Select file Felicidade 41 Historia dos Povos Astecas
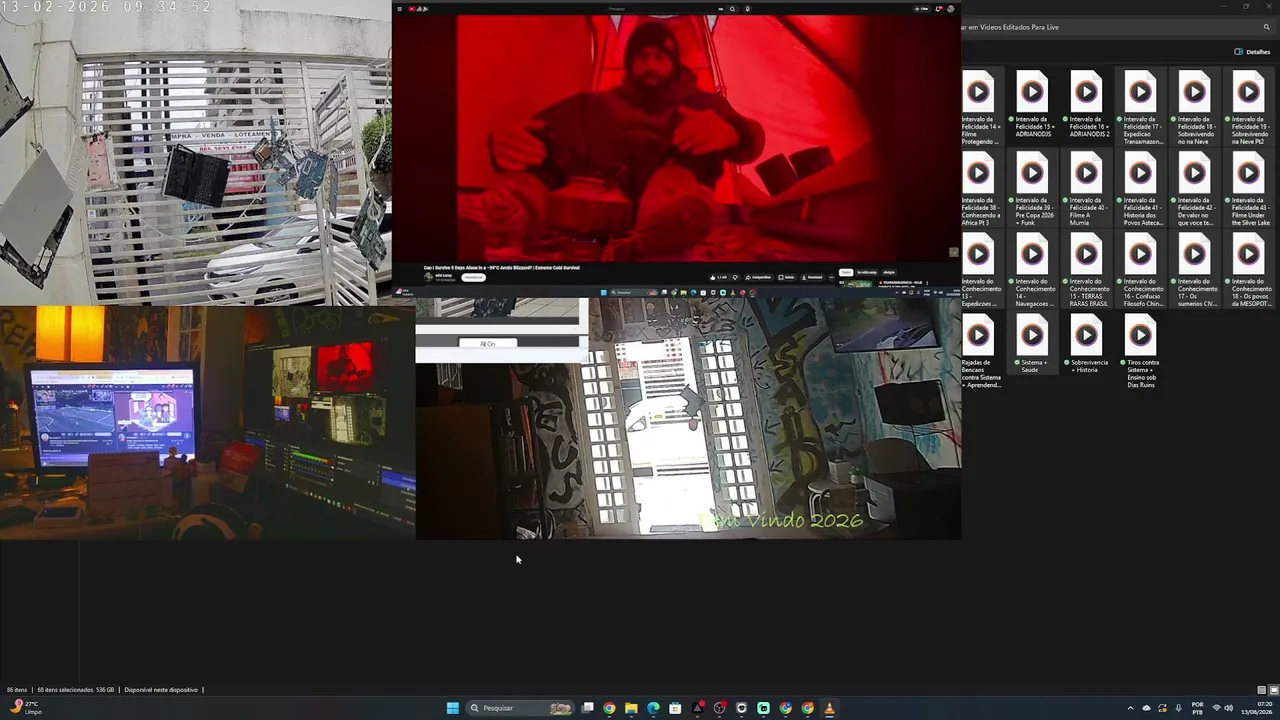 [x=1140, y=188]
